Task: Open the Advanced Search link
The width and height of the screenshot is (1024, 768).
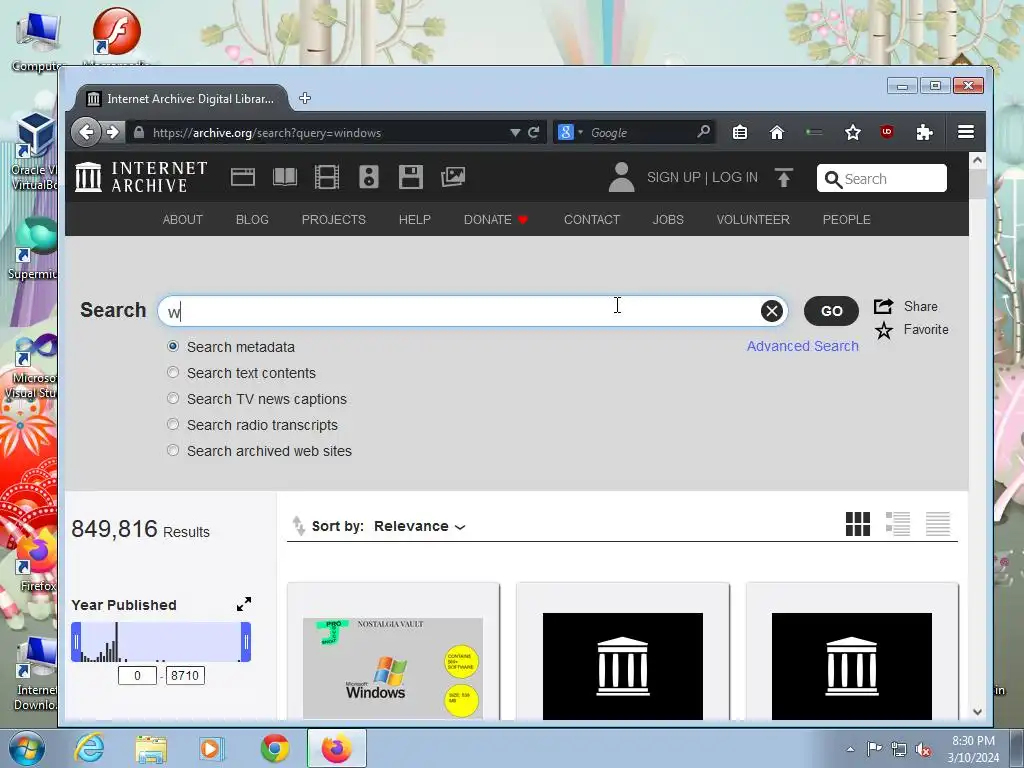Action: (803, 346)
